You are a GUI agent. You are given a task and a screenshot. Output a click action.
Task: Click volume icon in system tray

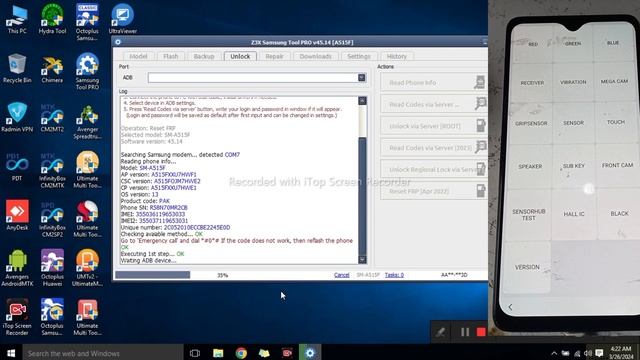(588, 353)
